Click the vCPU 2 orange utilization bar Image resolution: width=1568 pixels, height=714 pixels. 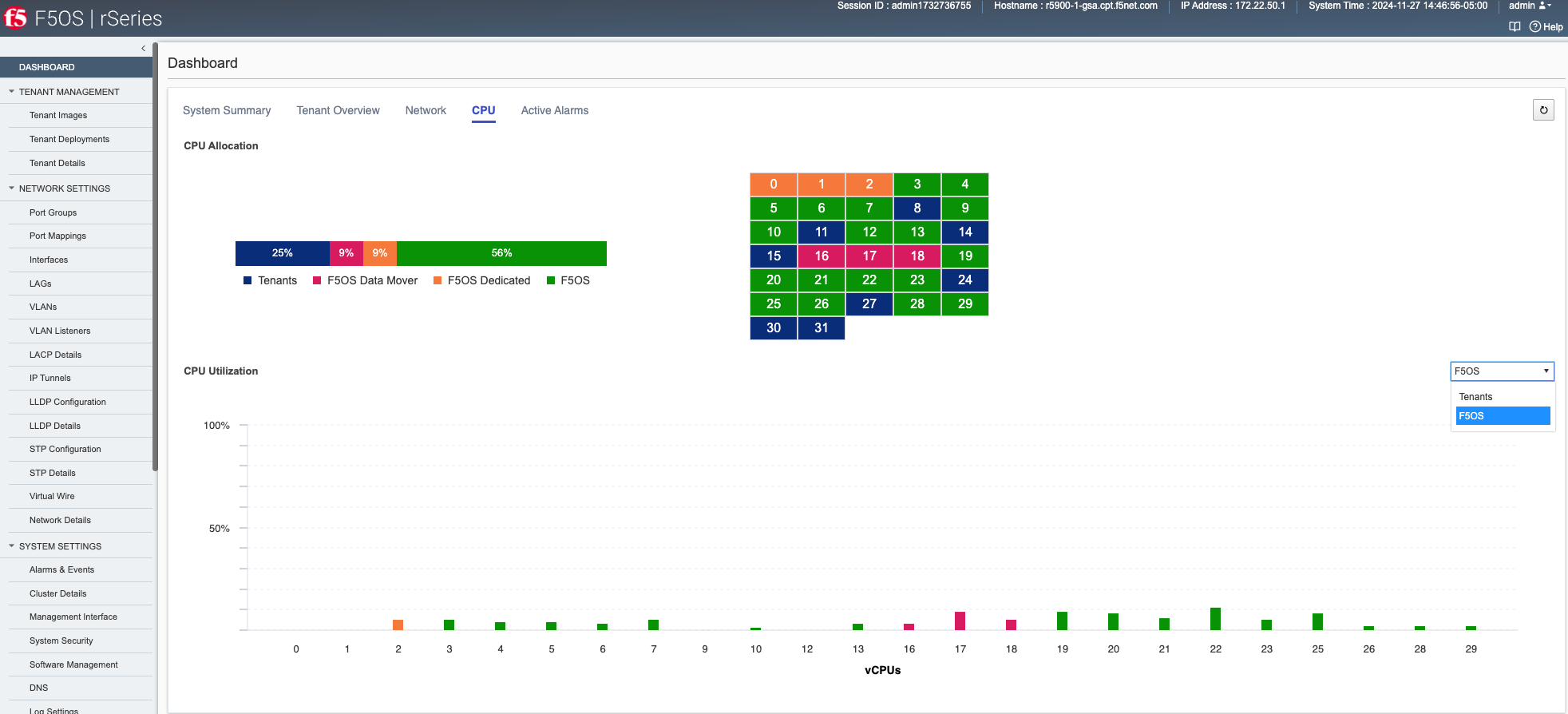pyautogui.click(x=398, y=625)
